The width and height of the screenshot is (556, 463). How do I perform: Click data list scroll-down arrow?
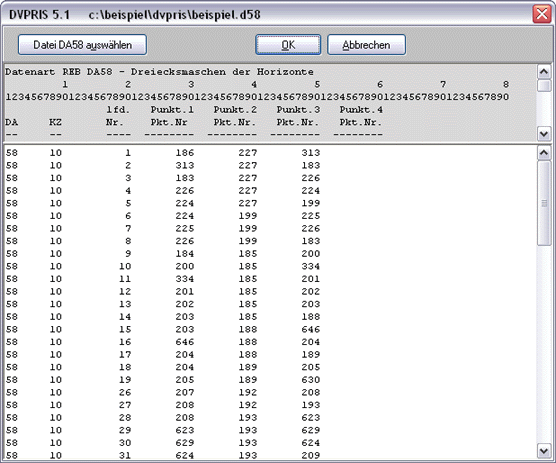(544, 451)
